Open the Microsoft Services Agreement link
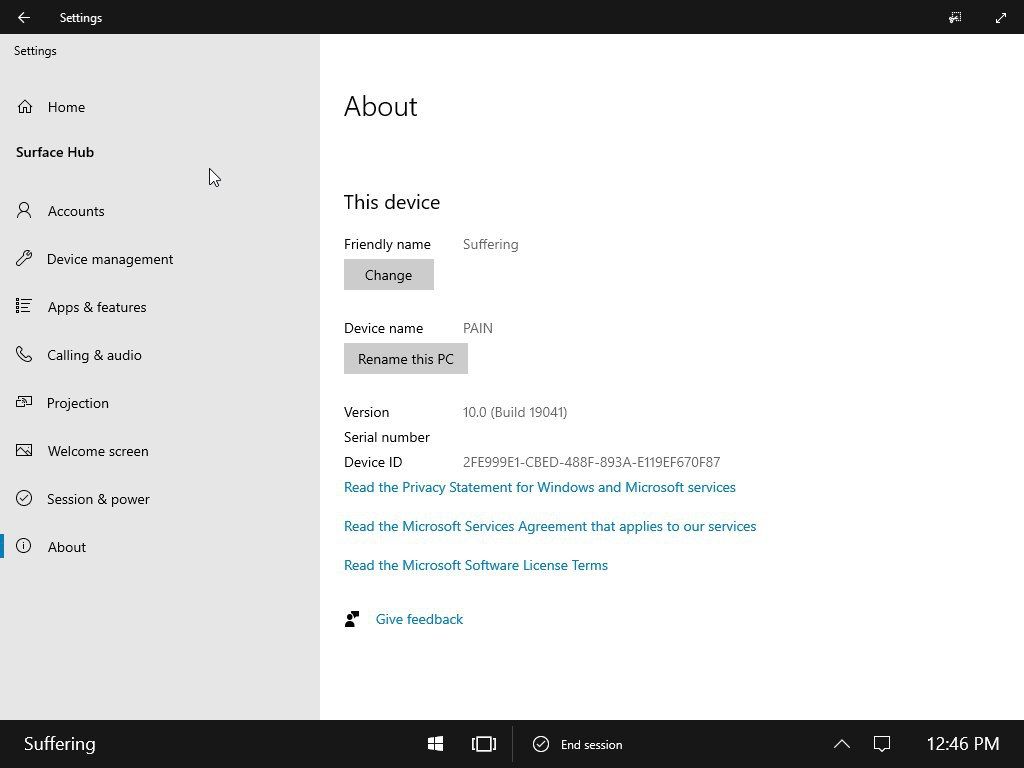 click(x=550, y=526)
